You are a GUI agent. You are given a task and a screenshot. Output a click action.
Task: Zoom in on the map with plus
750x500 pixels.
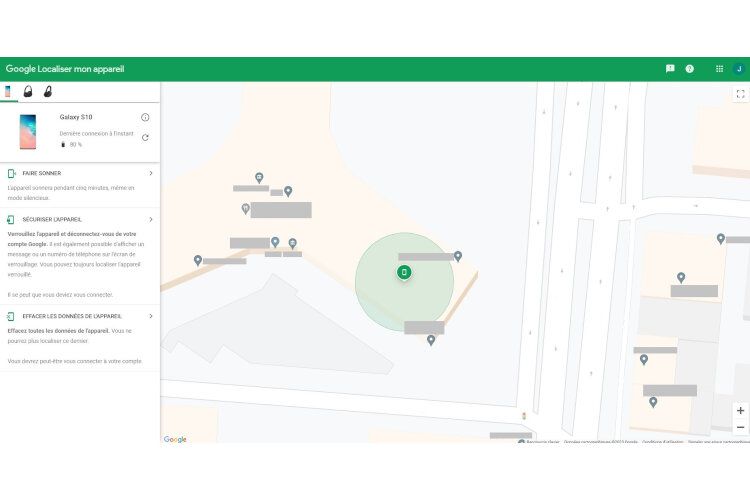click(740, 411)
